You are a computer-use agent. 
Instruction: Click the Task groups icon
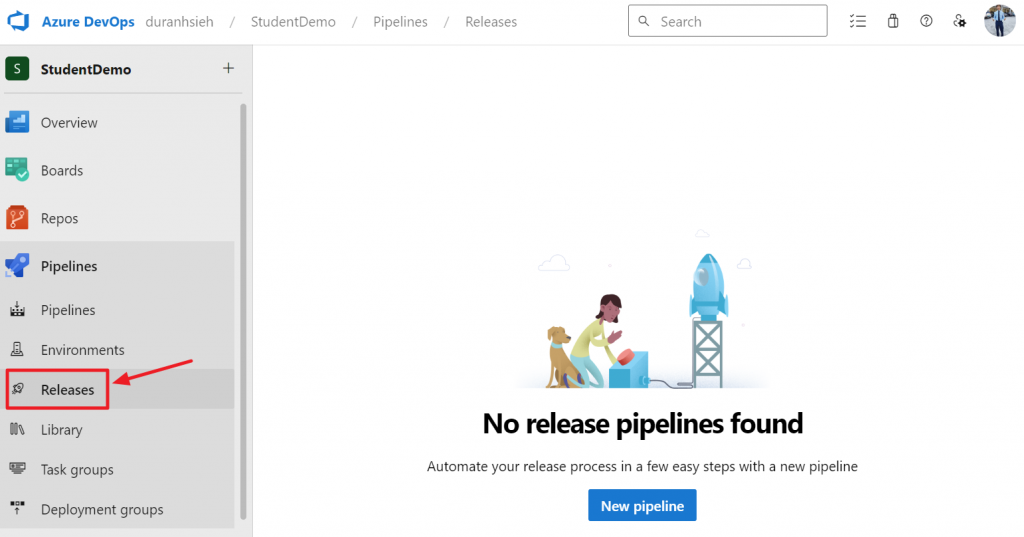pyautogui.click(x=17, y=468)
